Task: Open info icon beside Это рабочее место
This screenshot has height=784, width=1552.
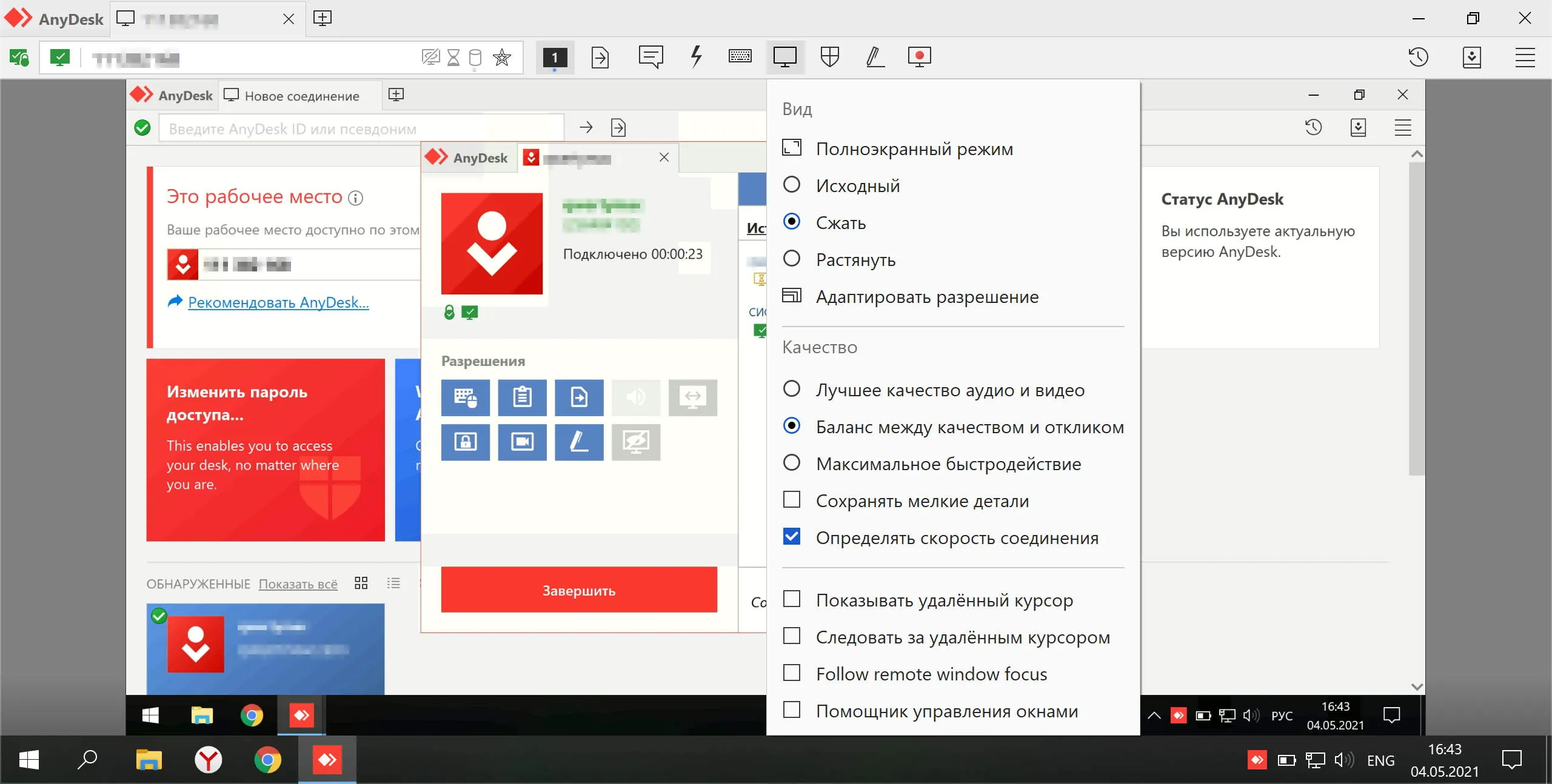Action: (x=356, y=198)
